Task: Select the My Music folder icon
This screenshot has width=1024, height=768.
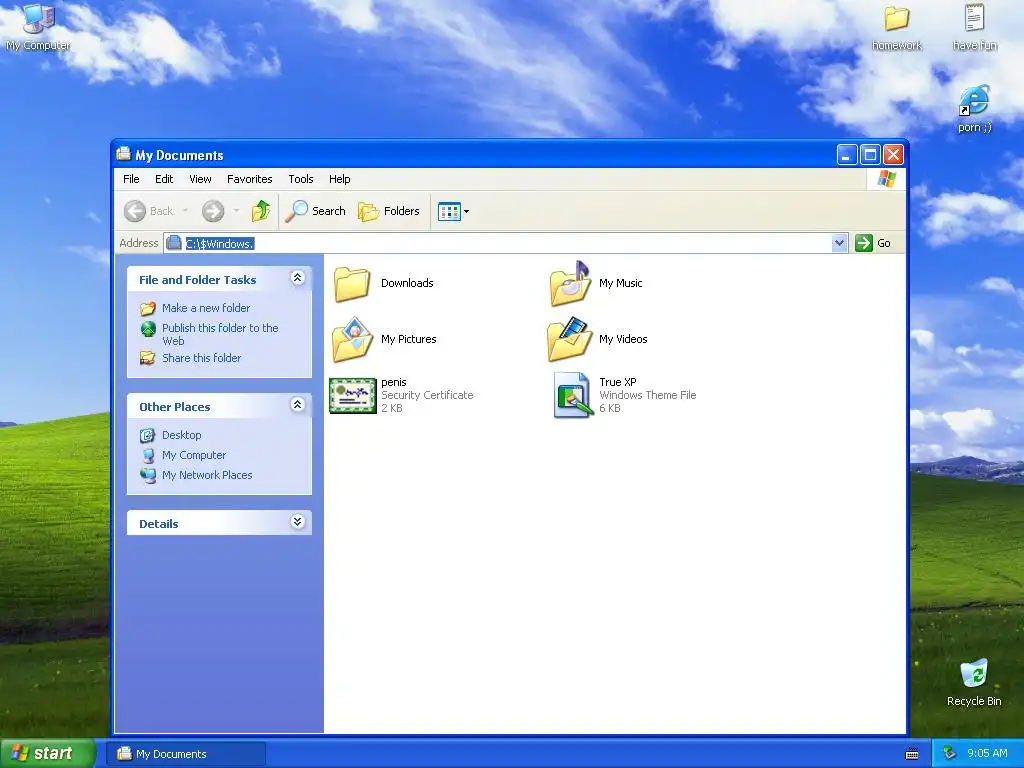Action: tap(570, 283)
